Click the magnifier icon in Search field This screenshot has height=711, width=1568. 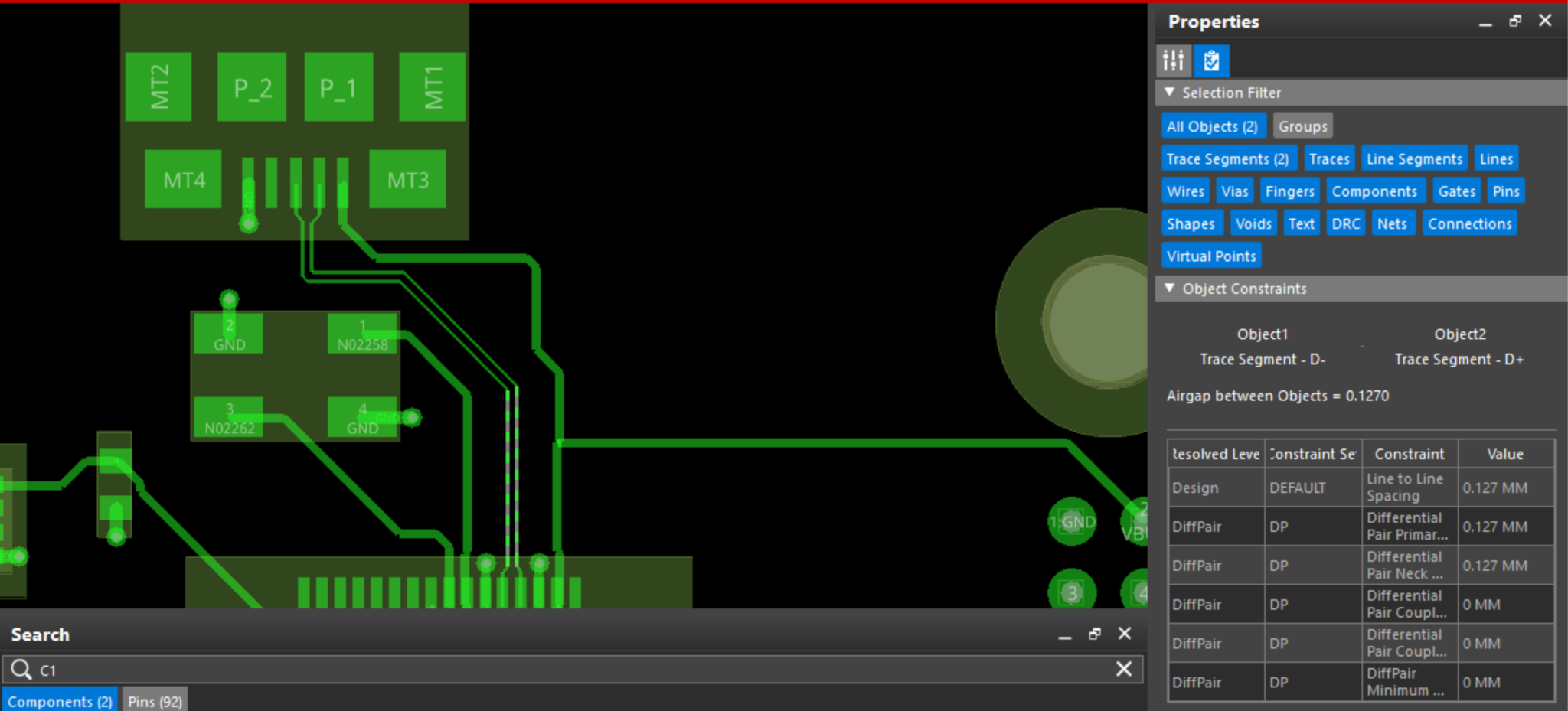pyautogui.click(x=21, y=669)
